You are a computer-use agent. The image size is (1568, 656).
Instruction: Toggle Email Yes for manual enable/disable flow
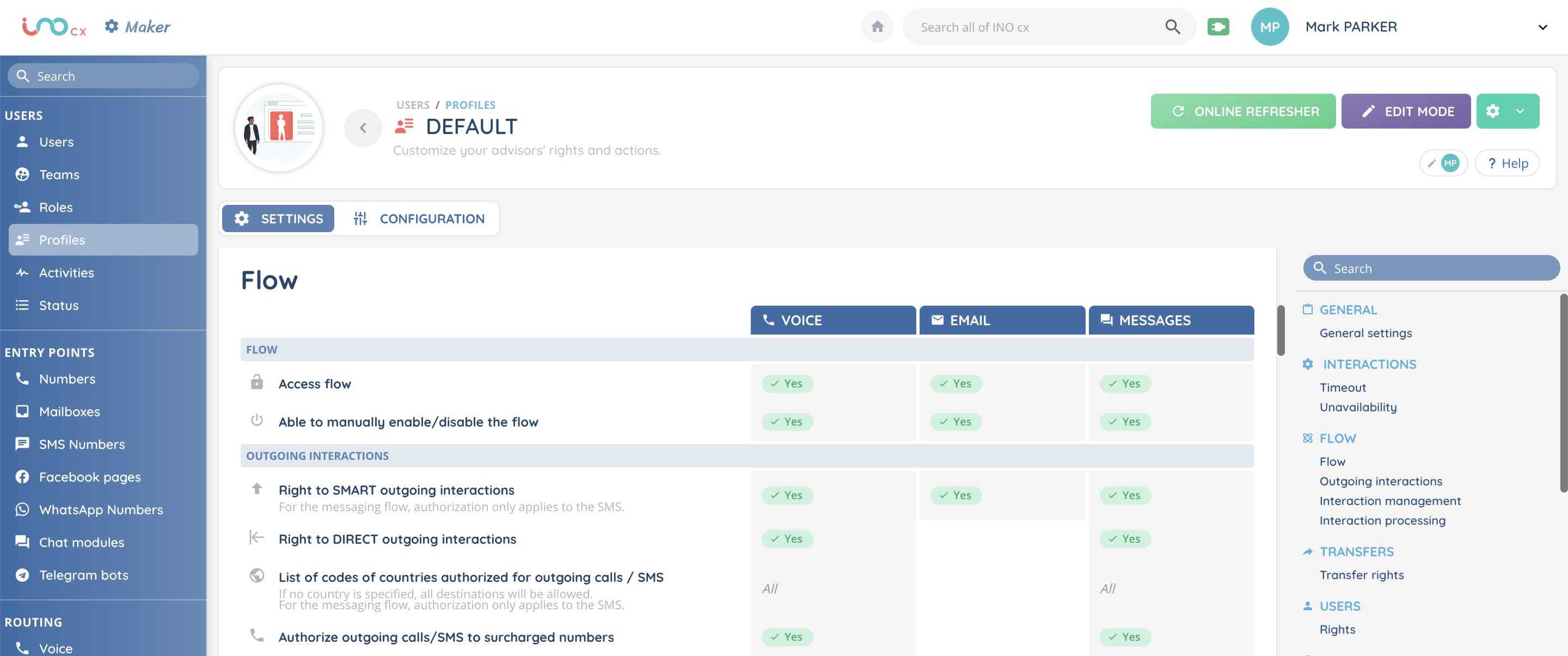tap(955, 422)
